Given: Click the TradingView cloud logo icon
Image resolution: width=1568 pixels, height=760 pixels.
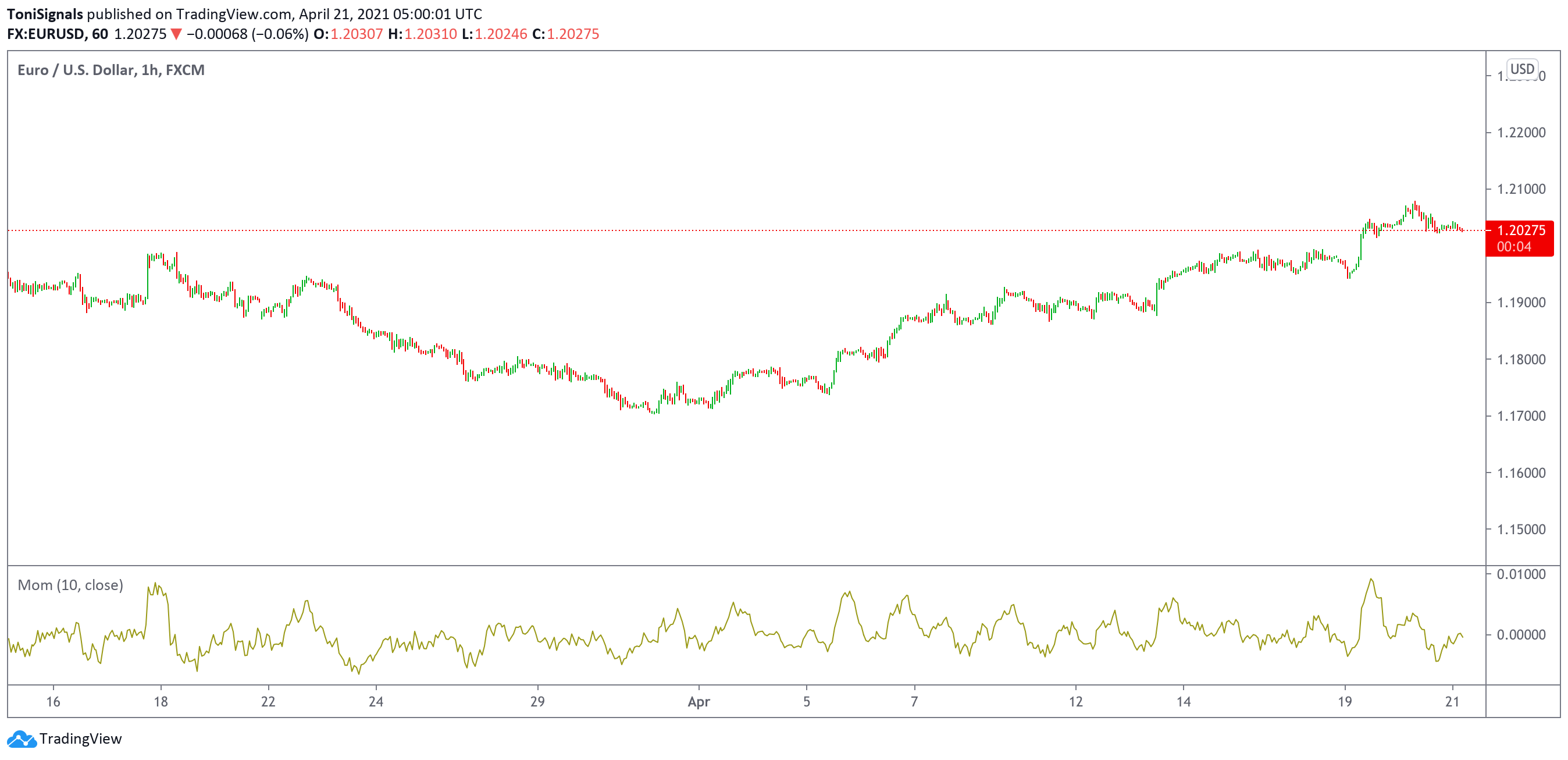Looking at the screenshot, I should point(22,738).
